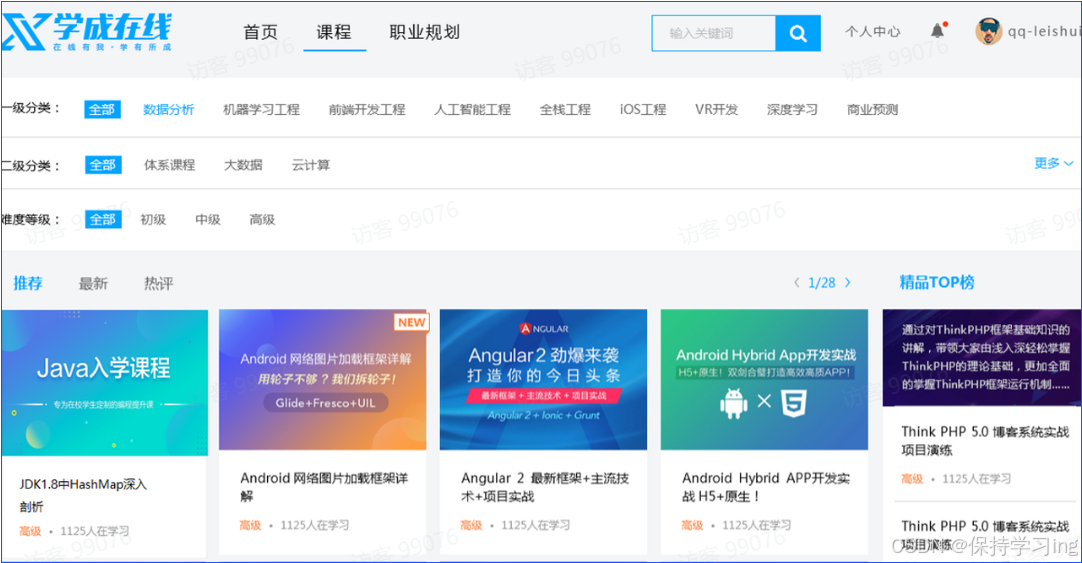Open Android 网络图片加载框架详解 title
This screenshot has width=1082, height=563.
324,487
